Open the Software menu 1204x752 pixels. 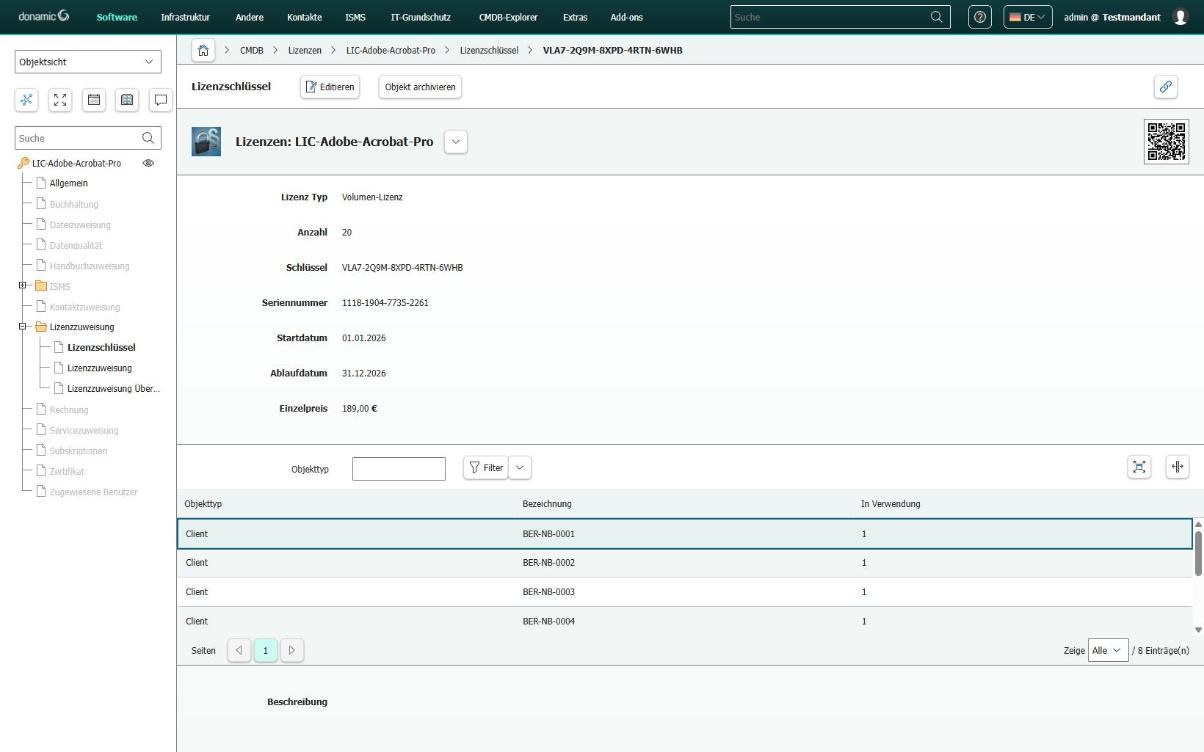tap(117, 17)
